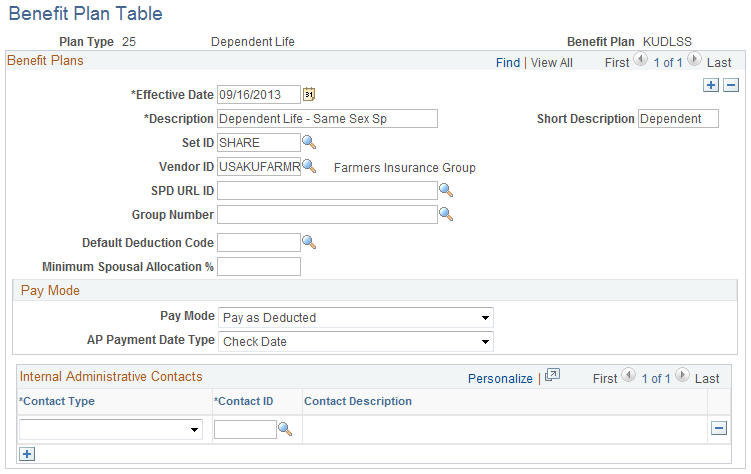Open the Personalize link for contacts grid
Viewport: 751px width, 474px height.
[x=500, y=379]
